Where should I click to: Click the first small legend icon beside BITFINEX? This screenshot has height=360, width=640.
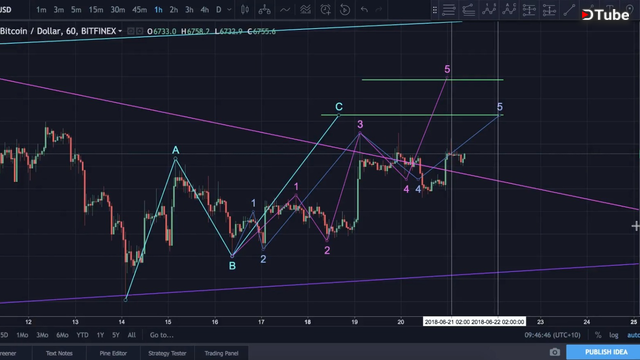point(131,31)
